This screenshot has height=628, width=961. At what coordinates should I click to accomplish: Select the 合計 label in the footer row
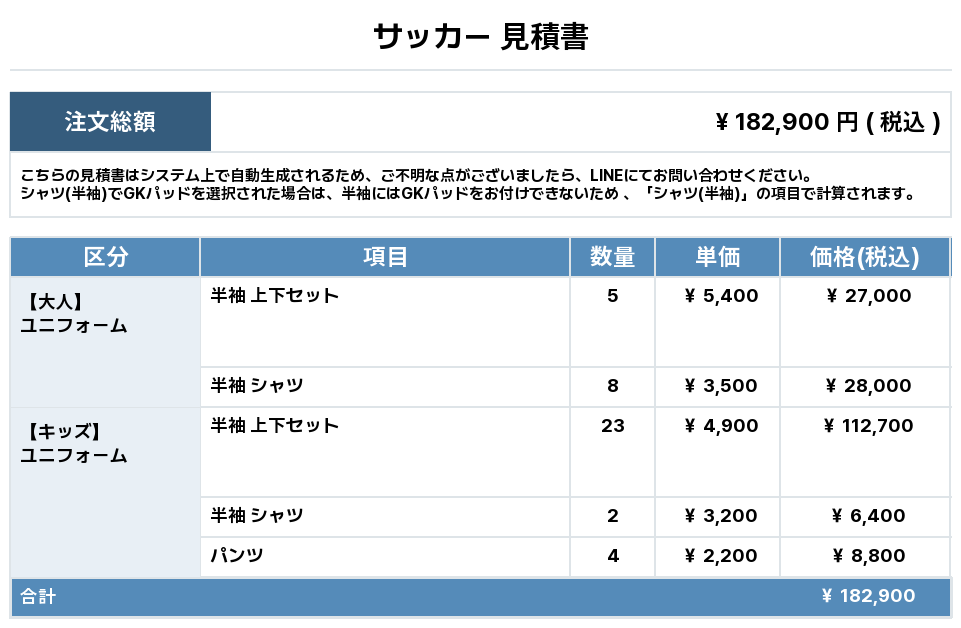(38, 597)
